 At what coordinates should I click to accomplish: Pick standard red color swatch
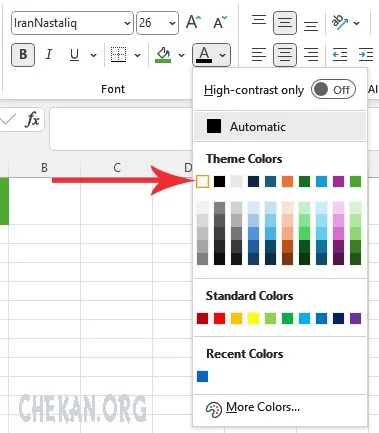point(219,318)
